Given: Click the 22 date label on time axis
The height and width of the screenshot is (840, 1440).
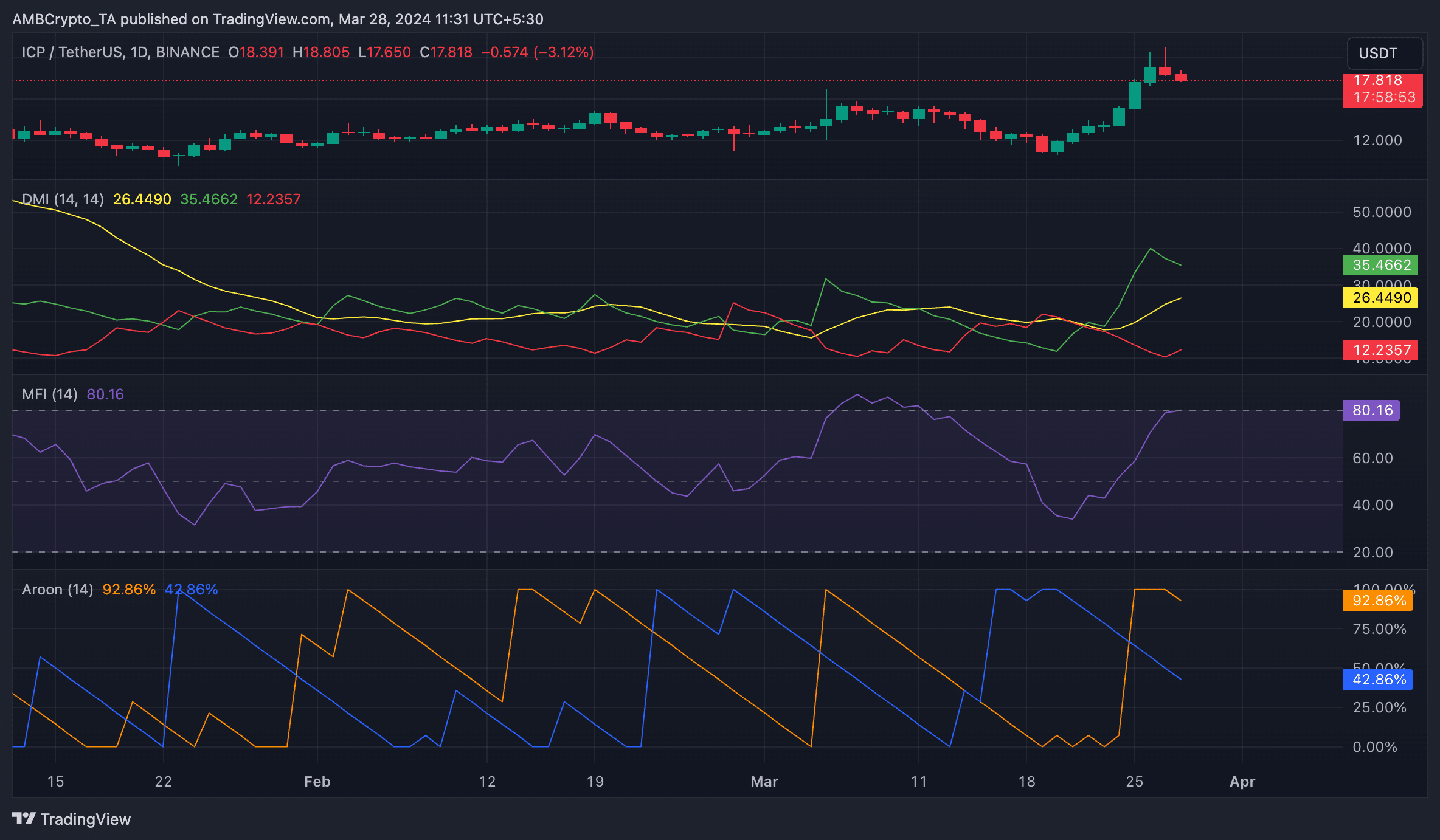Looking at the screenshot, I should click(164, 782).
